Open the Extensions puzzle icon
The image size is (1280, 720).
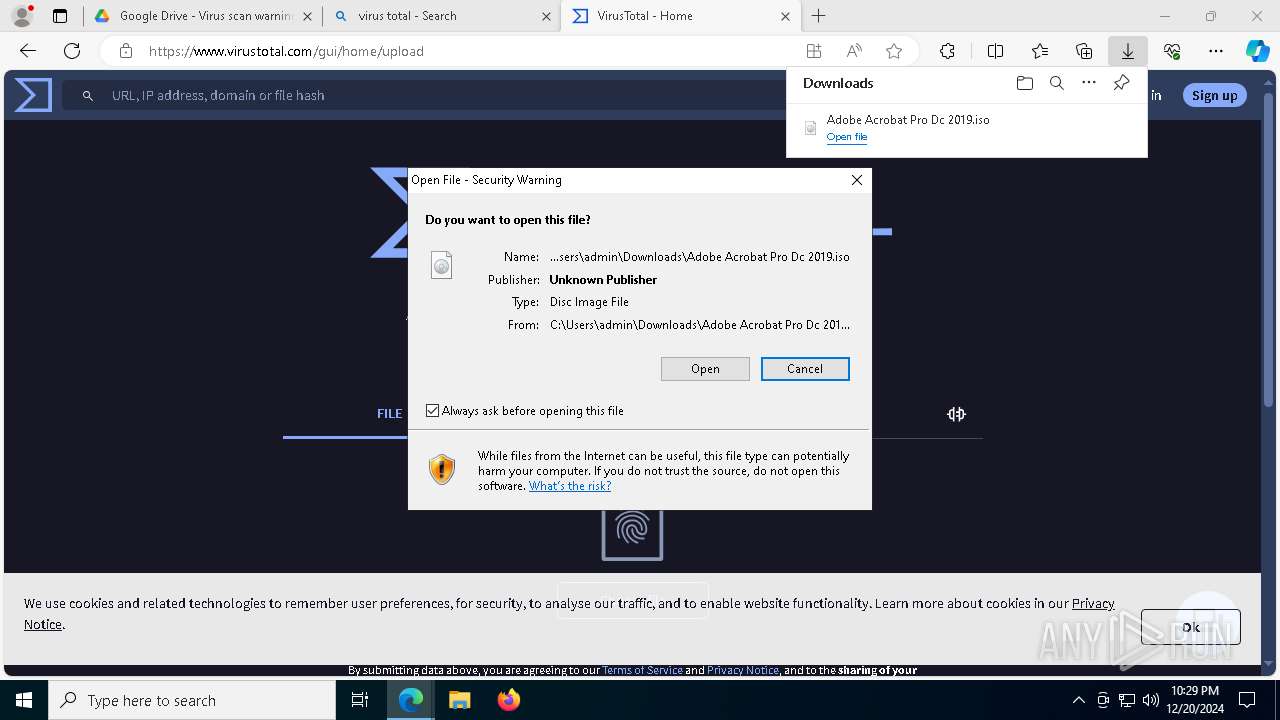947,51
